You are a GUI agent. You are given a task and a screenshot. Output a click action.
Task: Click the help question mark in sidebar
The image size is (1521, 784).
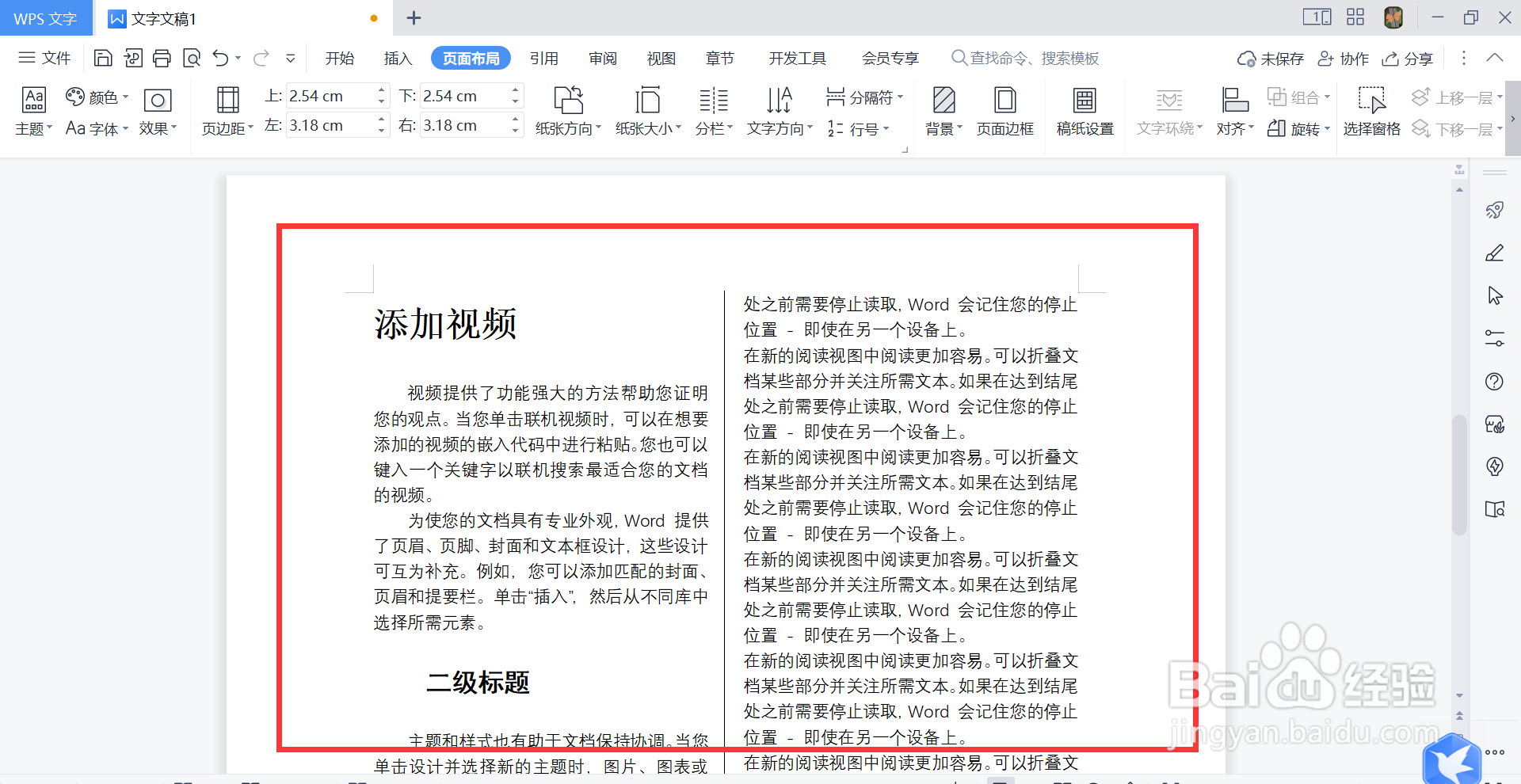1495,382
